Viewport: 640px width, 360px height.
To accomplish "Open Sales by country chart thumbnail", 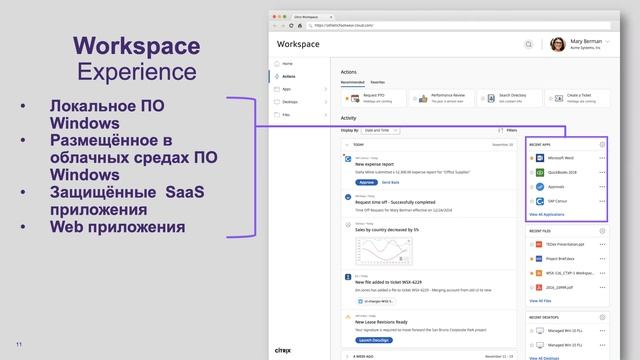I will pyautogui.click(x=384, y=251).
